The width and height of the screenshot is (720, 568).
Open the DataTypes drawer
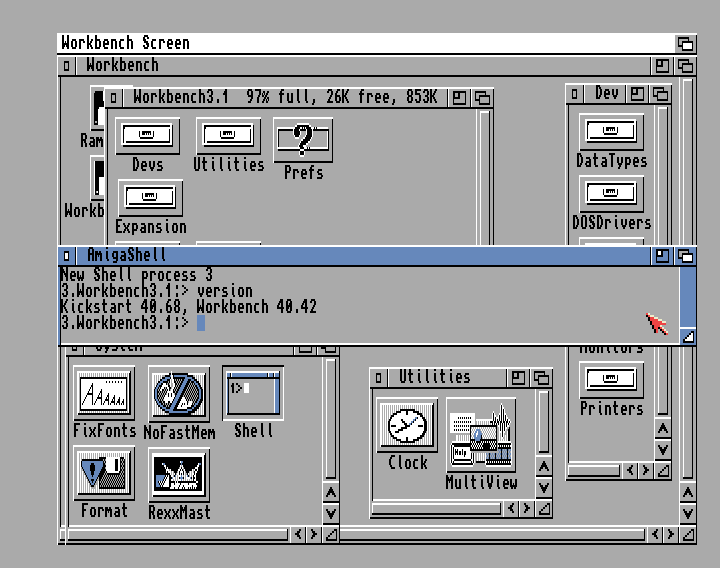click(x=611, y=132)
